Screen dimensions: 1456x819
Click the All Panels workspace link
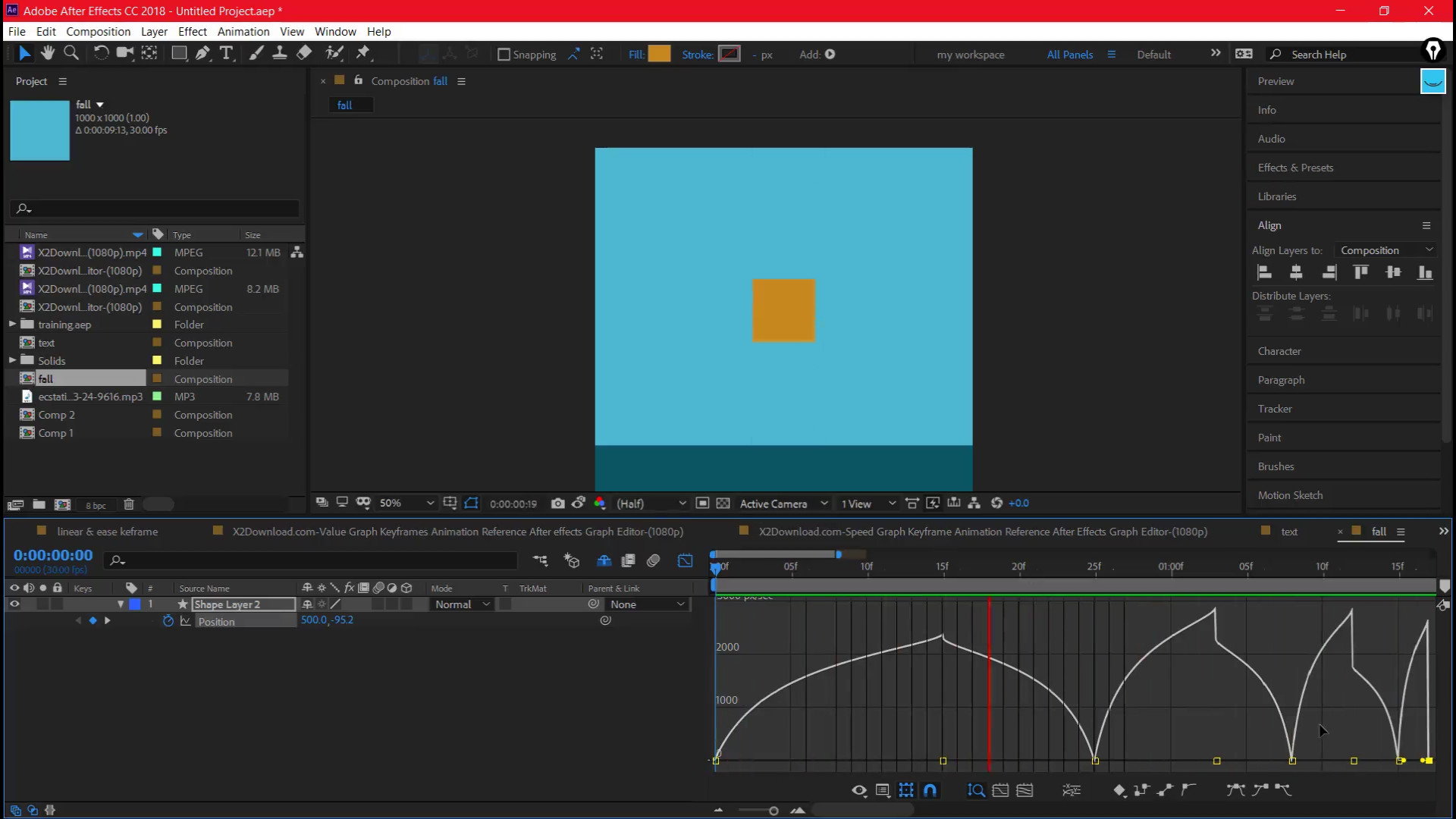1069,55
